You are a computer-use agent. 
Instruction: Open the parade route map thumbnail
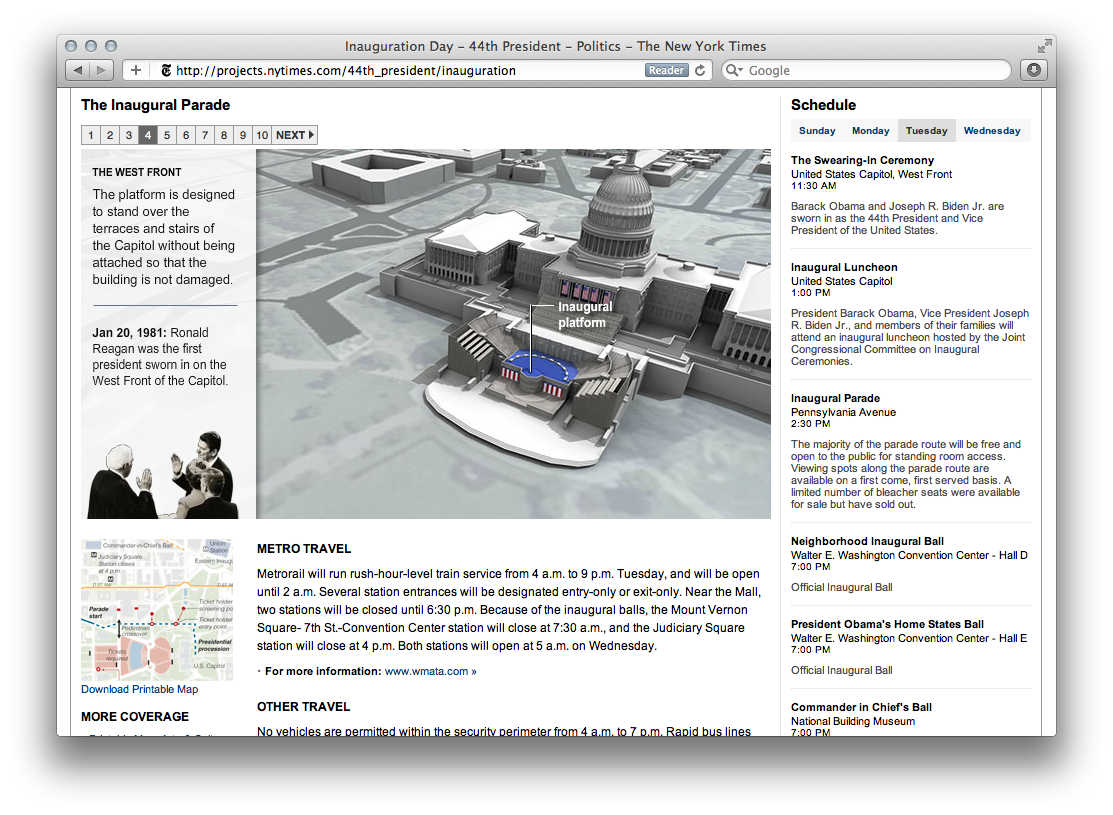[x=157, y=610]
